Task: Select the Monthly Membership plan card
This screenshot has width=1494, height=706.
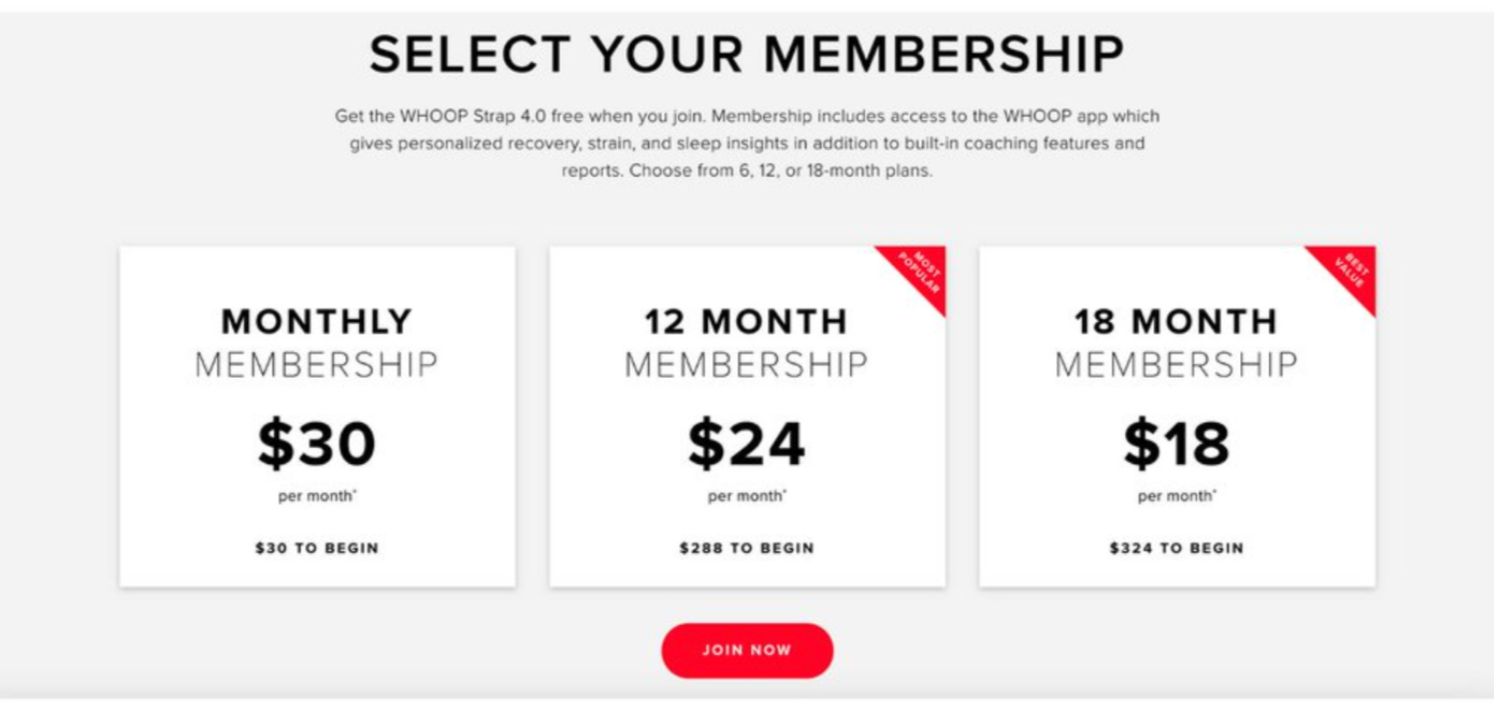Action: pos(318,416)
